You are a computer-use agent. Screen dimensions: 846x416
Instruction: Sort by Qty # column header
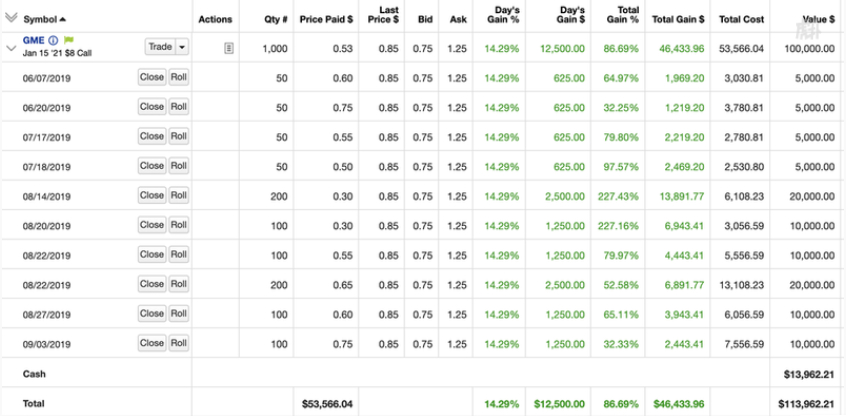point(276,19)
